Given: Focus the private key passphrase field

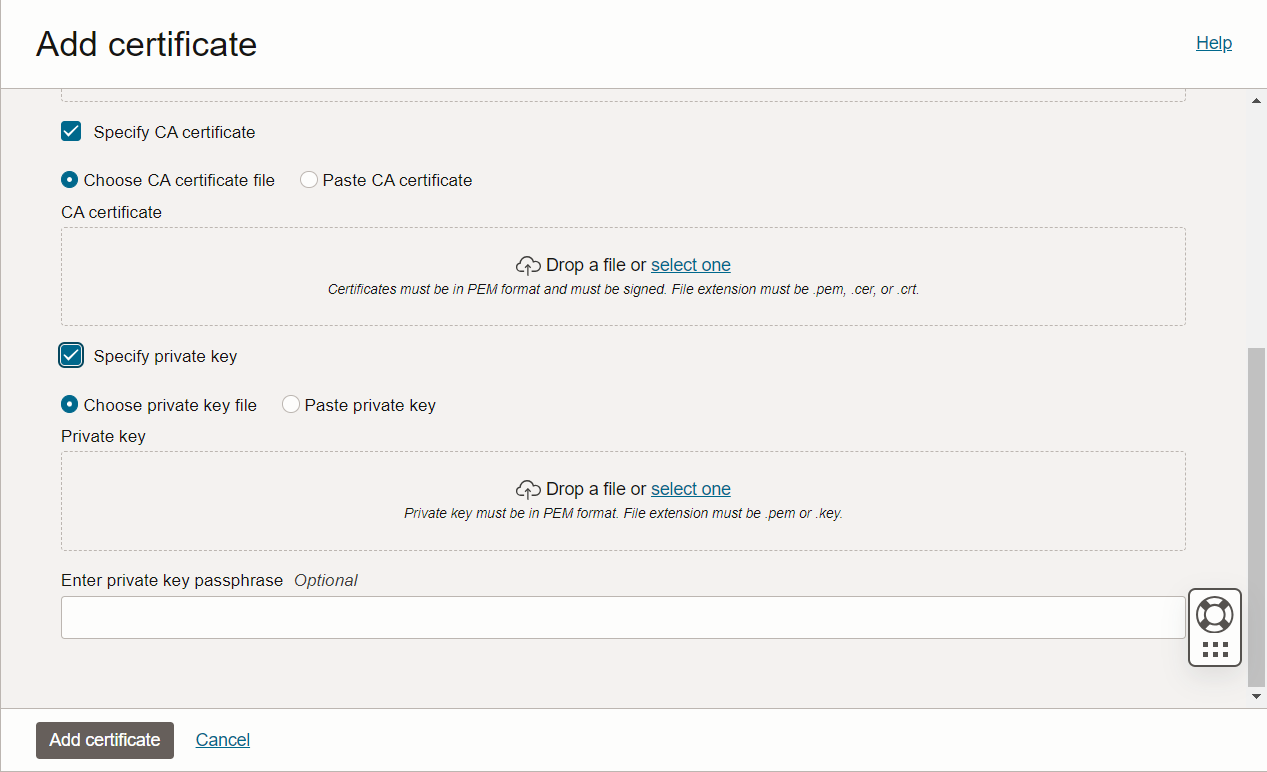Looking at the screenshot, I should pos(623,618).
